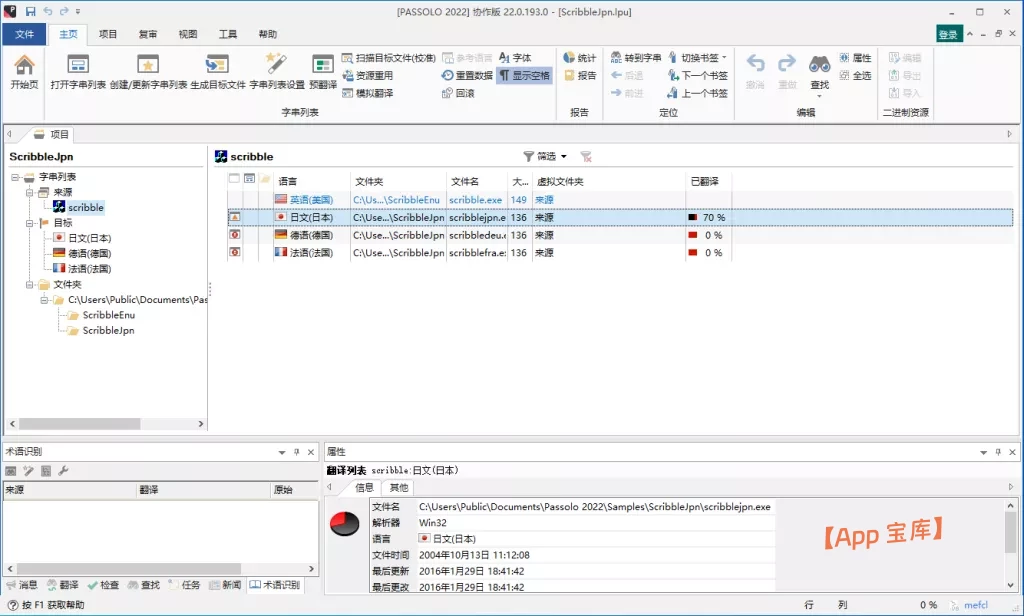Image resolution: width=1024 pixels, height=616 pixels.
Task: Toggle 显示空格 show whitespace button
Action: (524, 75)
